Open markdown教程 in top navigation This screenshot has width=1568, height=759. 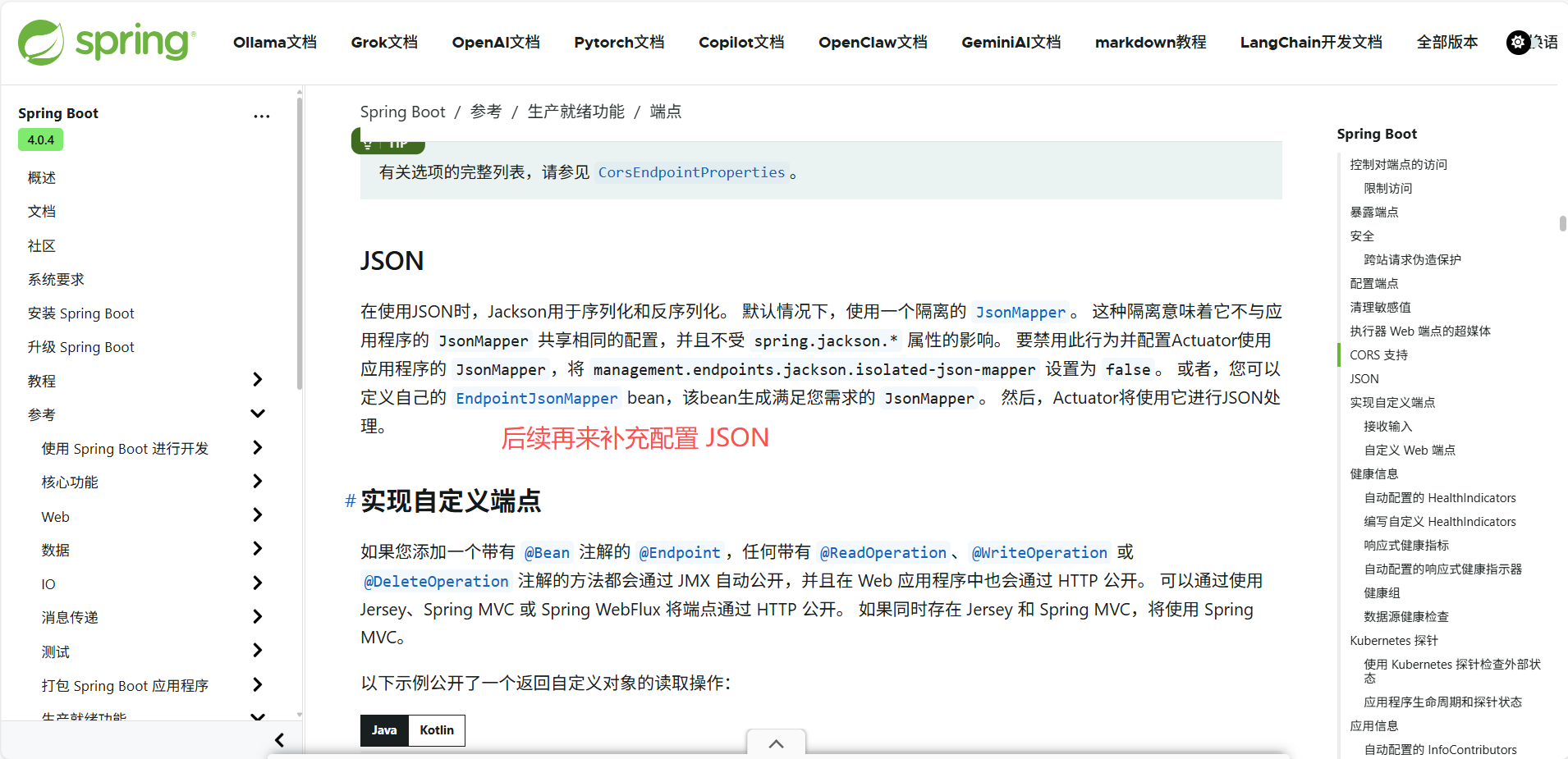1151,43
